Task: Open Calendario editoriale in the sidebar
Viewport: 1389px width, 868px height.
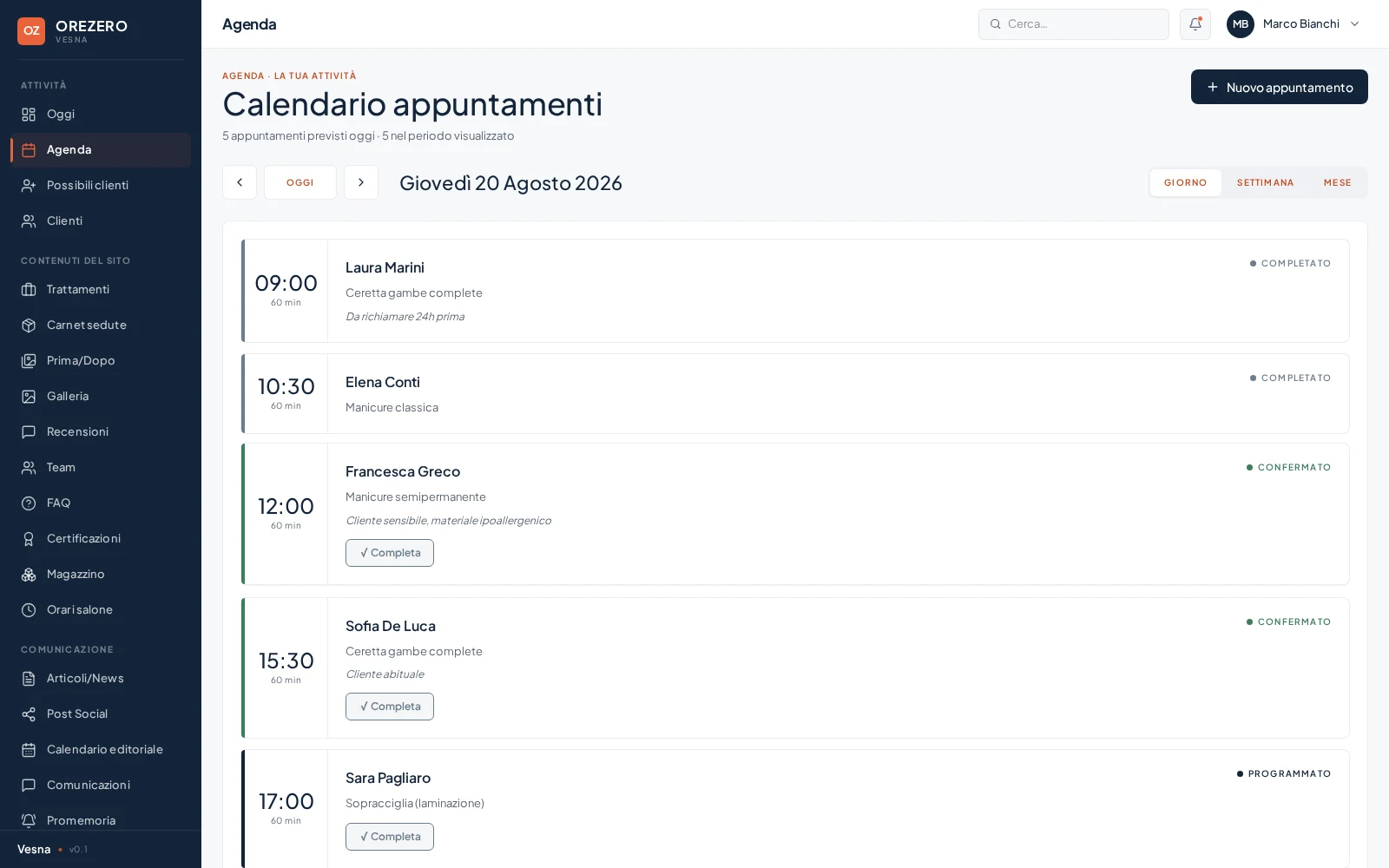Action: (101, 750)
